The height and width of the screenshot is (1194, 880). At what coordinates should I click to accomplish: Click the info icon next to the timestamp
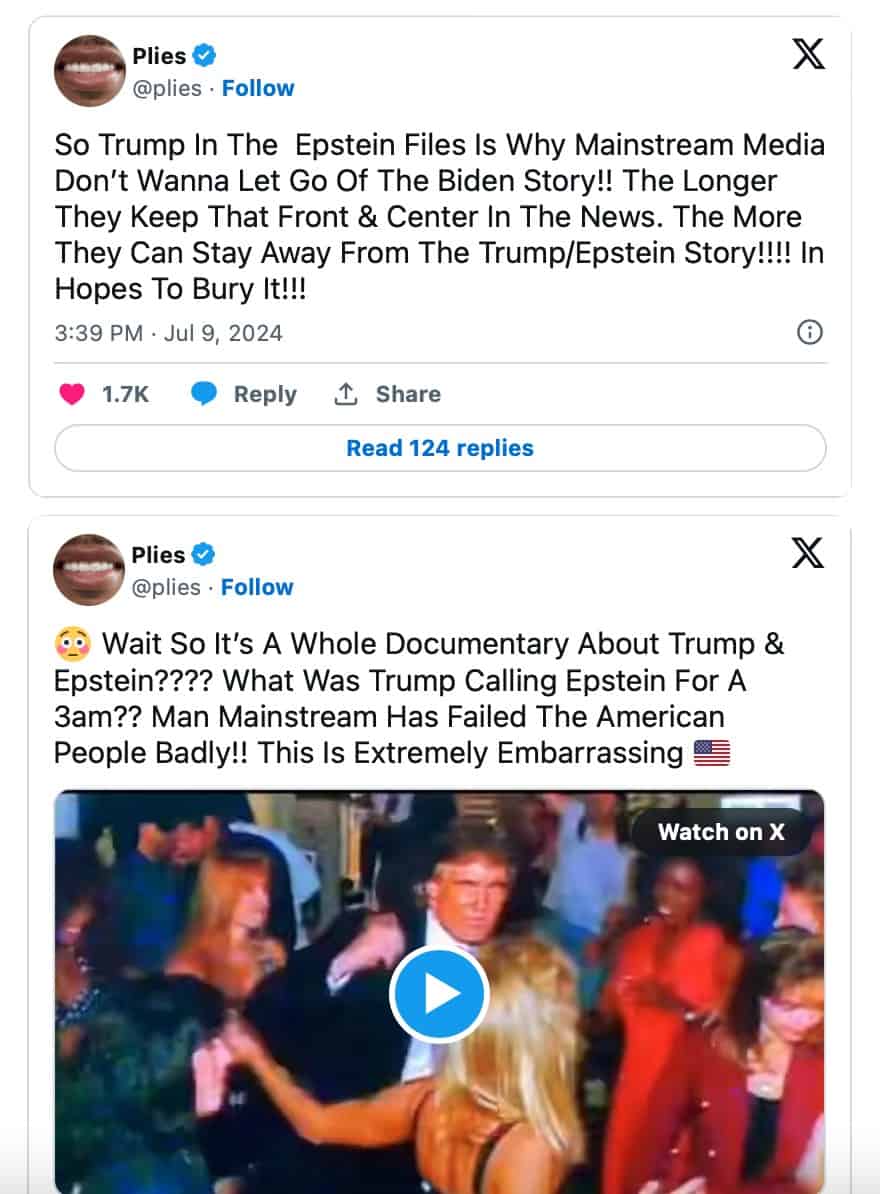[810, 332]
